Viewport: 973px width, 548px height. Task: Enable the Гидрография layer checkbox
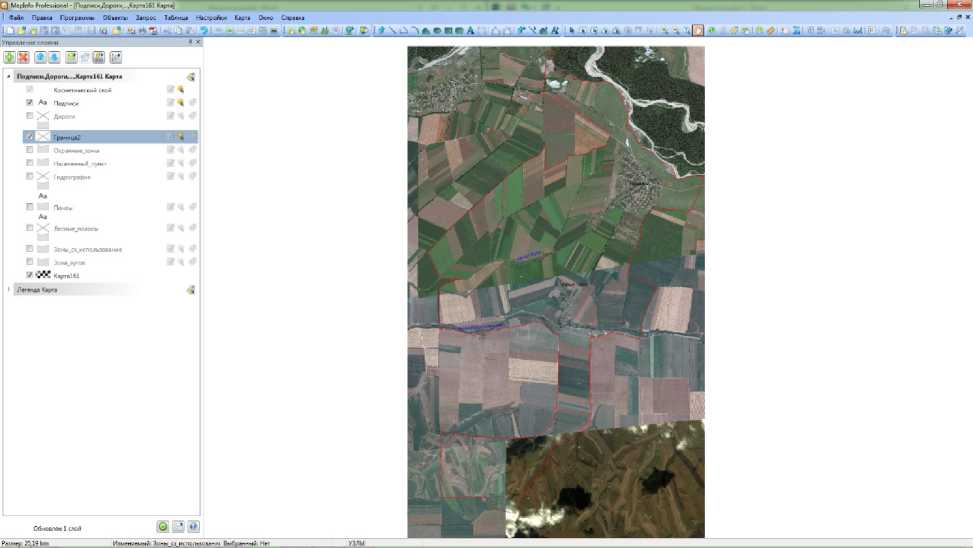coord(29,176)
